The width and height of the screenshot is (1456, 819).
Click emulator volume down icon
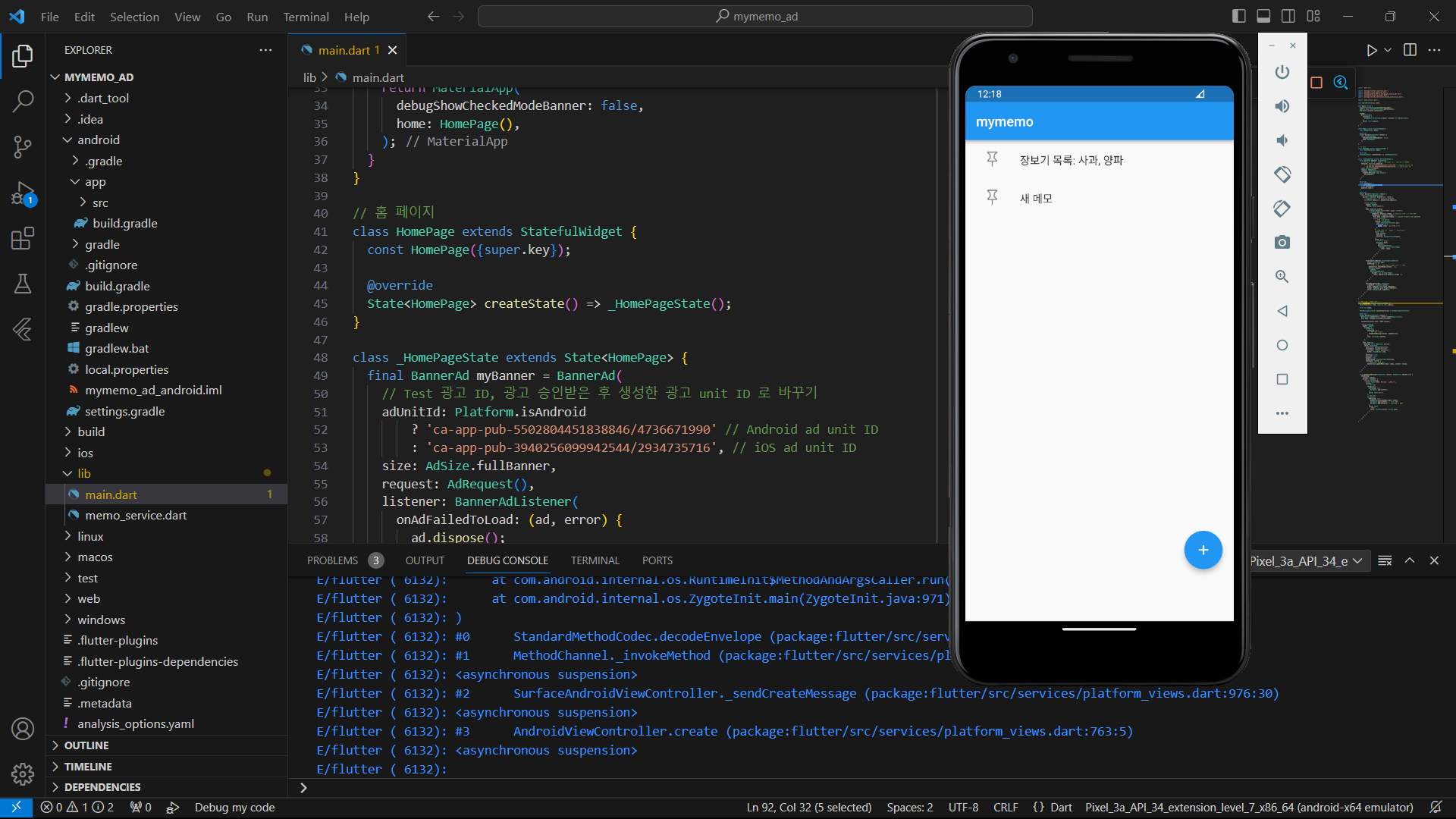1282,140
